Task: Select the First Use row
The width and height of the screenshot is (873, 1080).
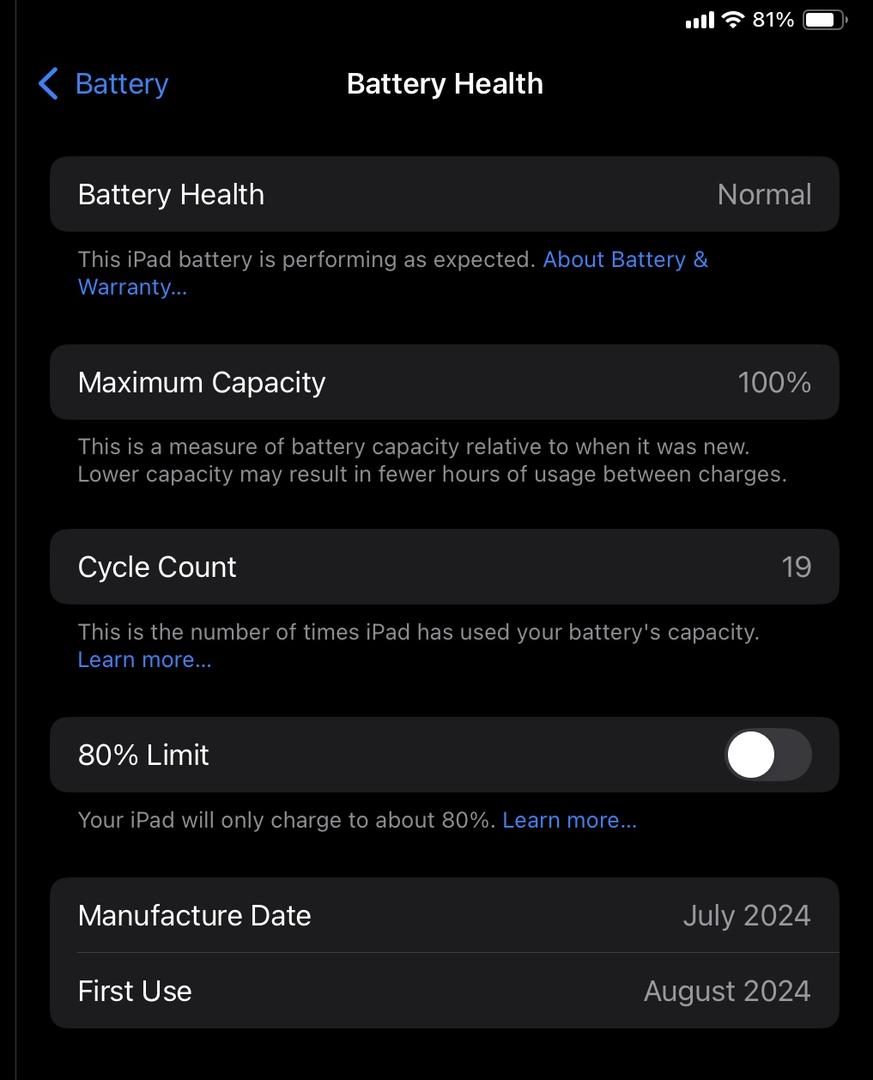Action: [444, 991]
